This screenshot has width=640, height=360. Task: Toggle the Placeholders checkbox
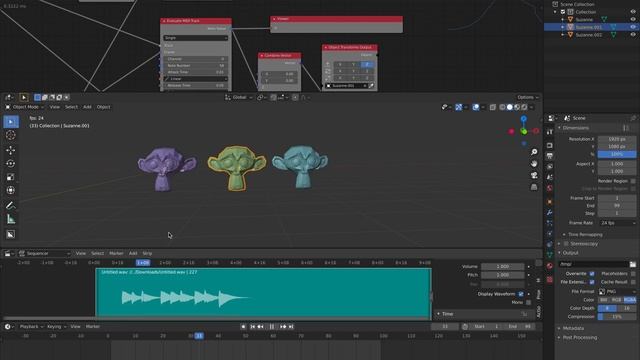tap(633, 273)
